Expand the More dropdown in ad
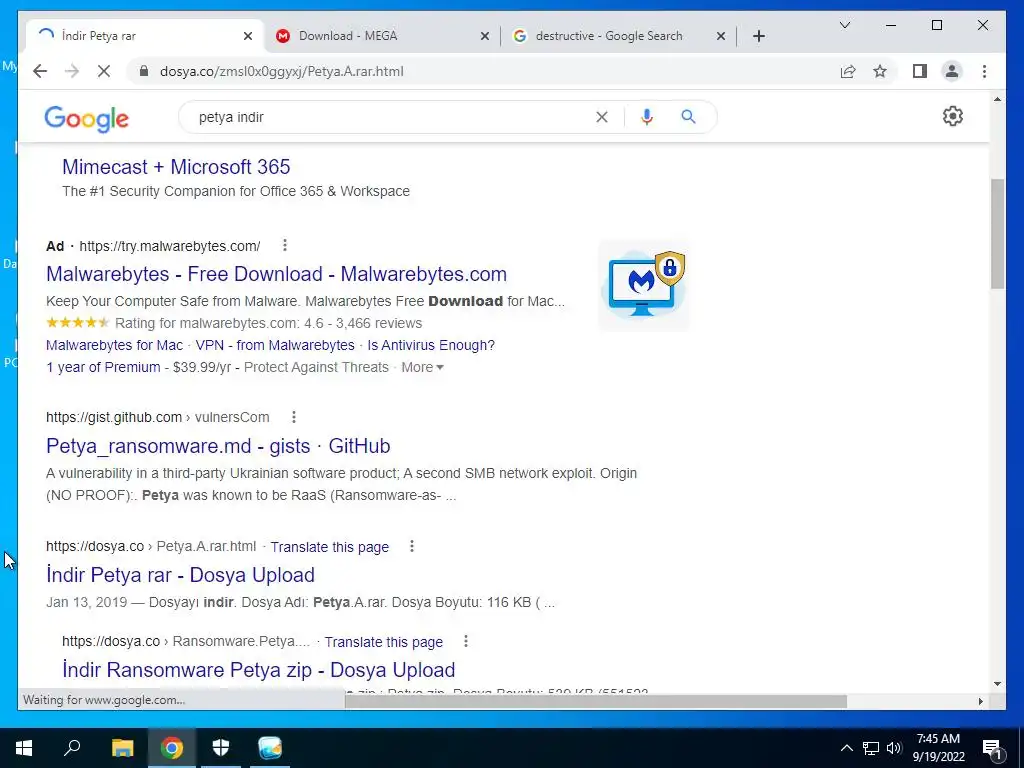1024x768 pixels. coord(423,367)
